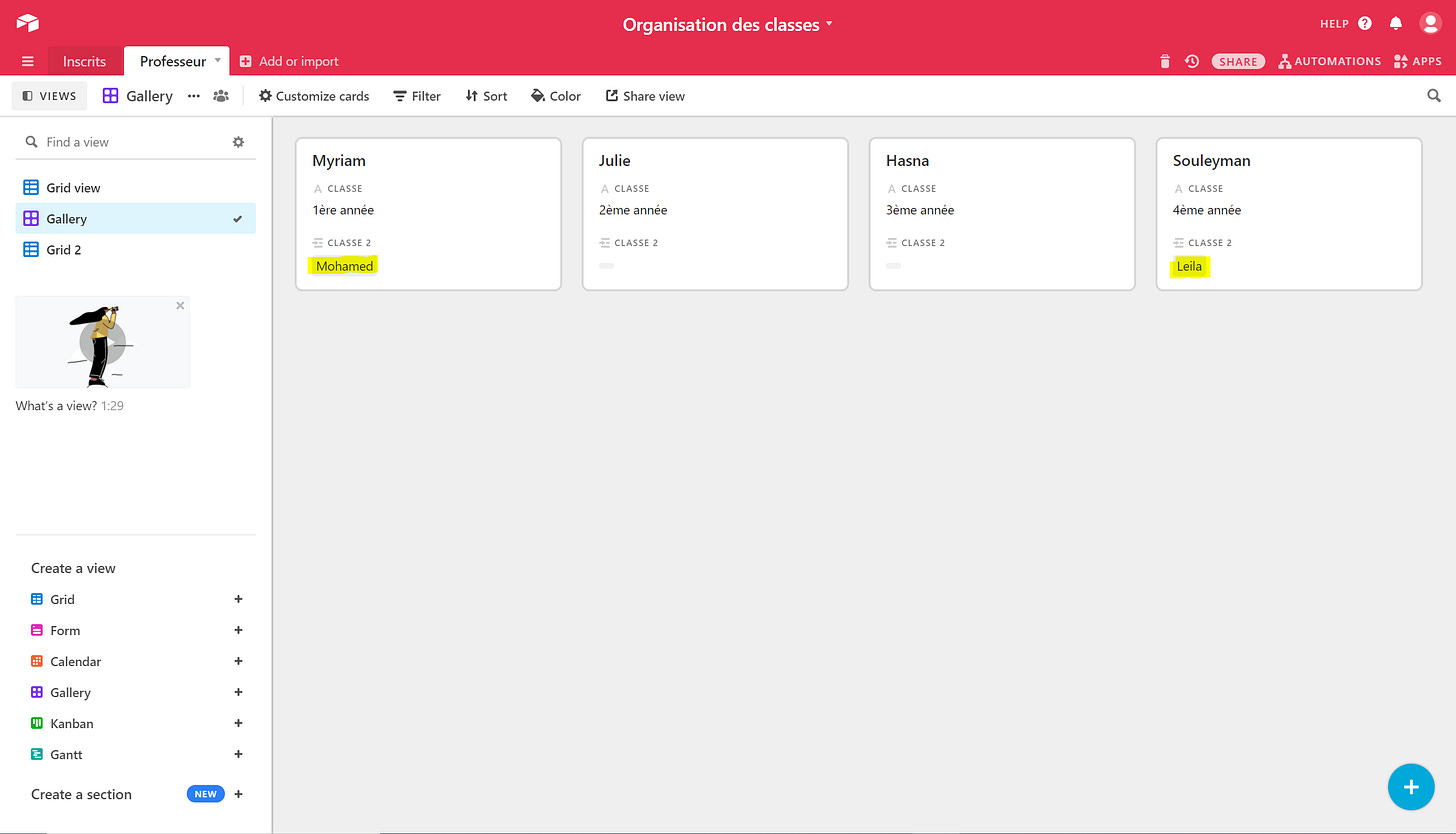
Task: Click Share view
Action: click(x=645, y=96)
